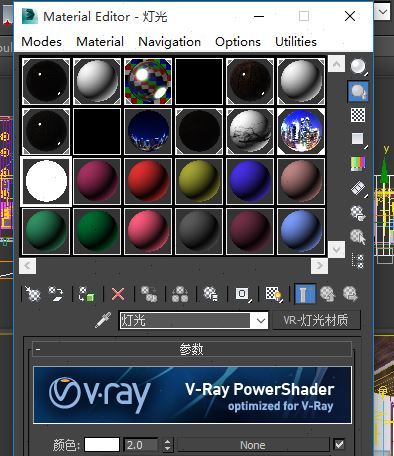394x456 pixels.
Task: Close the Material Editor window
Action: tap(350, 16)
